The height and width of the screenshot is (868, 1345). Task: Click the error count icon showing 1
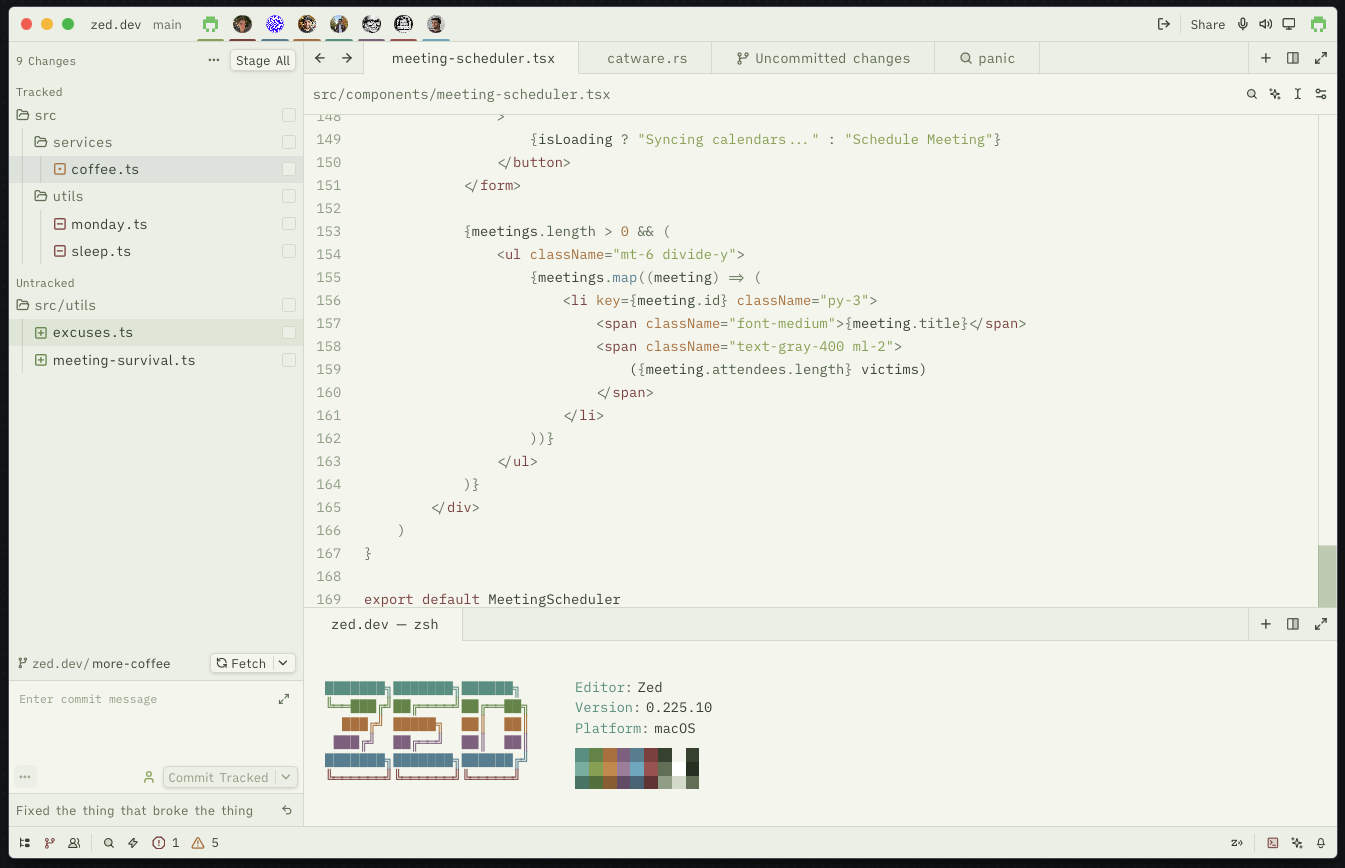tap(159, 843)
